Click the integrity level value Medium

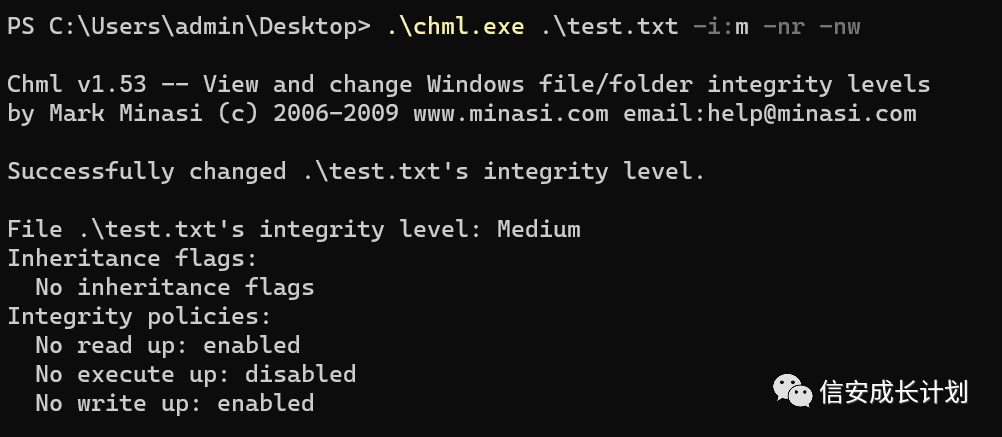(x=539, y=229)
